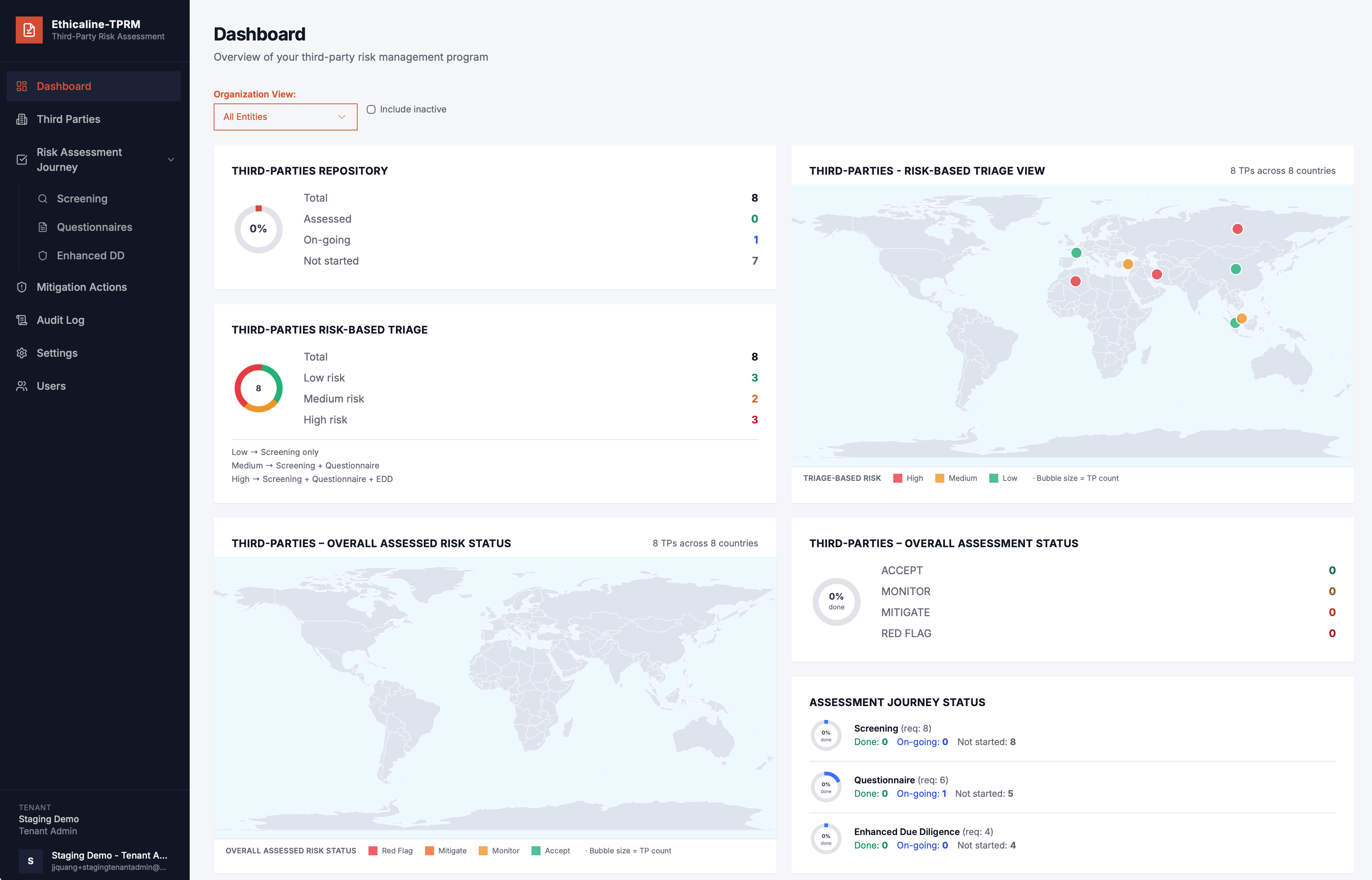The height and width of the screenshot is (880, 1372).
Task: Click the On-going count 1
Action: click(x=755, y=240)
